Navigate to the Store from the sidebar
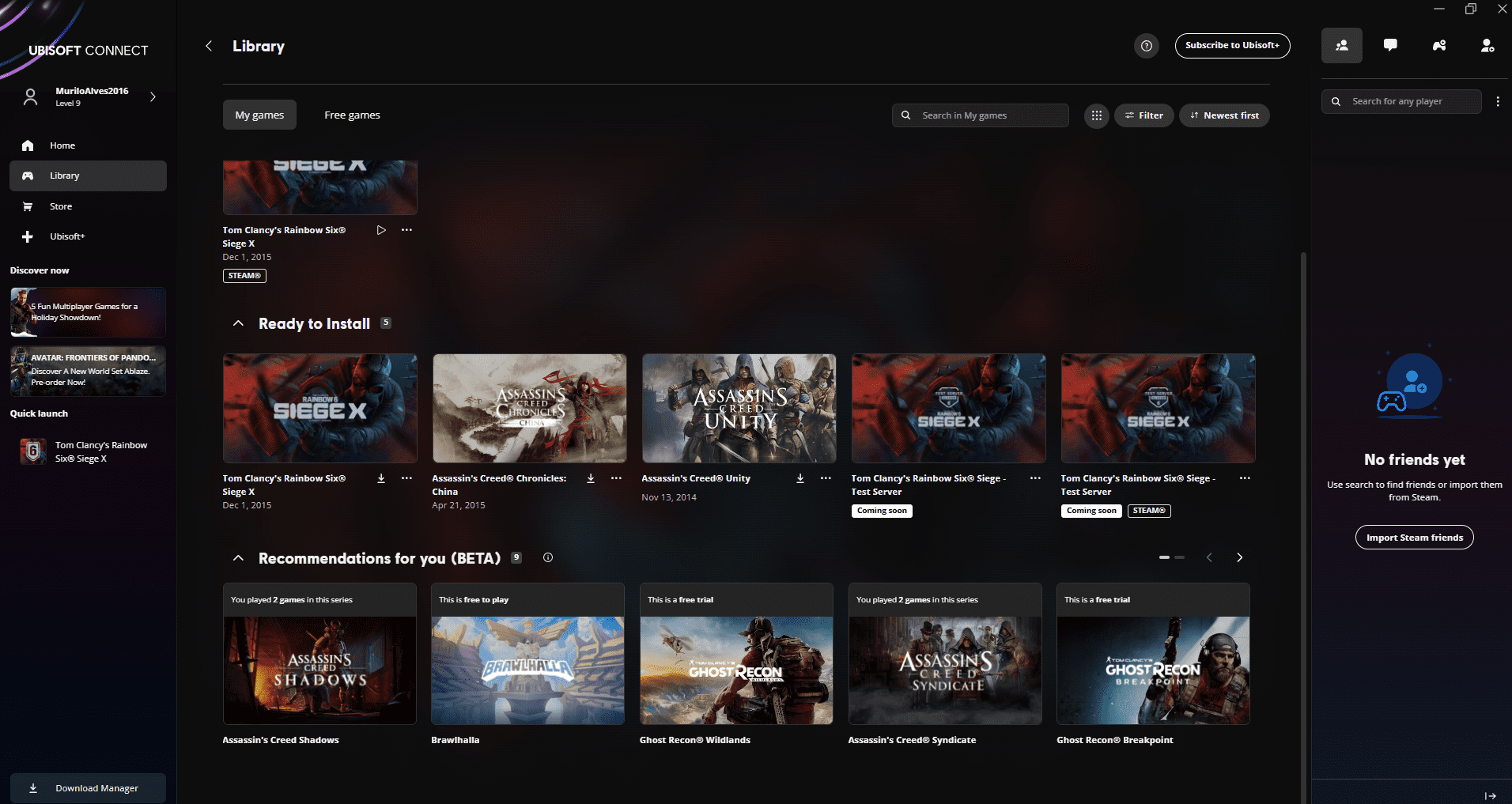 click(60, 206)
